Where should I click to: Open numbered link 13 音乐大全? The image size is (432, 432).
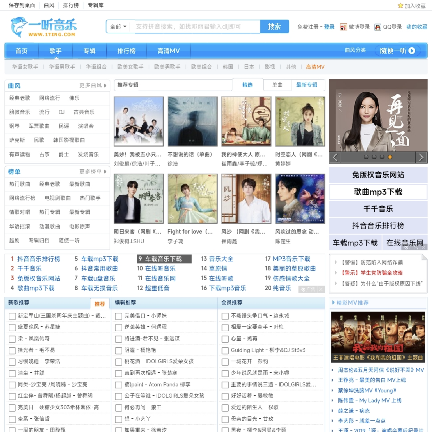pyautogui.click(x=221, y=259)
